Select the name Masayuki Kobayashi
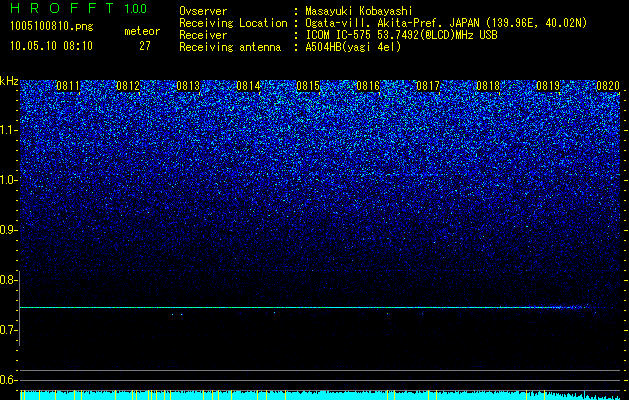Viewport: 629px width, 400px height. coord(359,11)
